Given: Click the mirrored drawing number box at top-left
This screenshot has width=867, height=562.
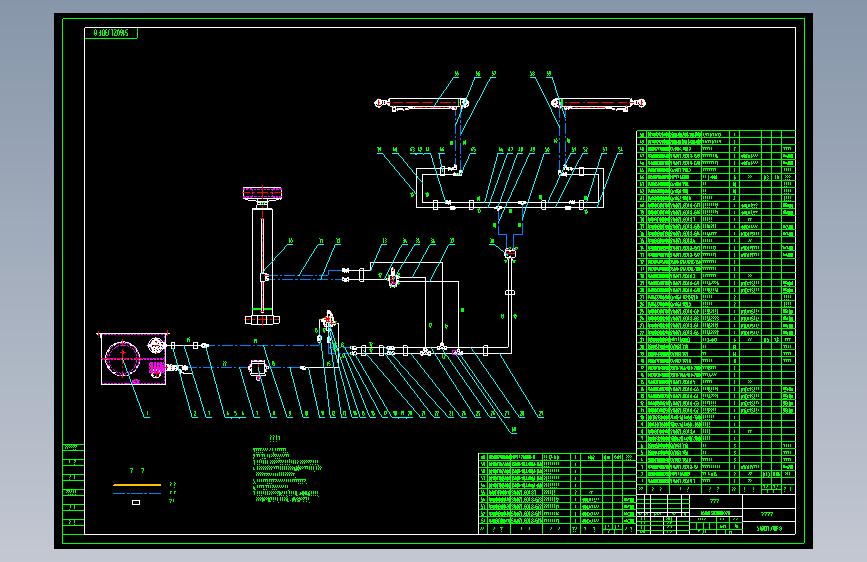Looking at the screenshot, I should coord(111,33).
